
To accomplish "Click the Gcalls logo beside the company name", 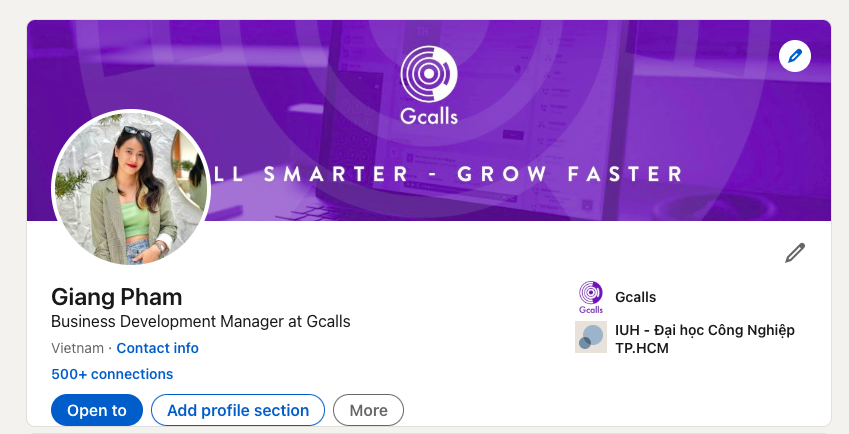I will click(591, 296).
